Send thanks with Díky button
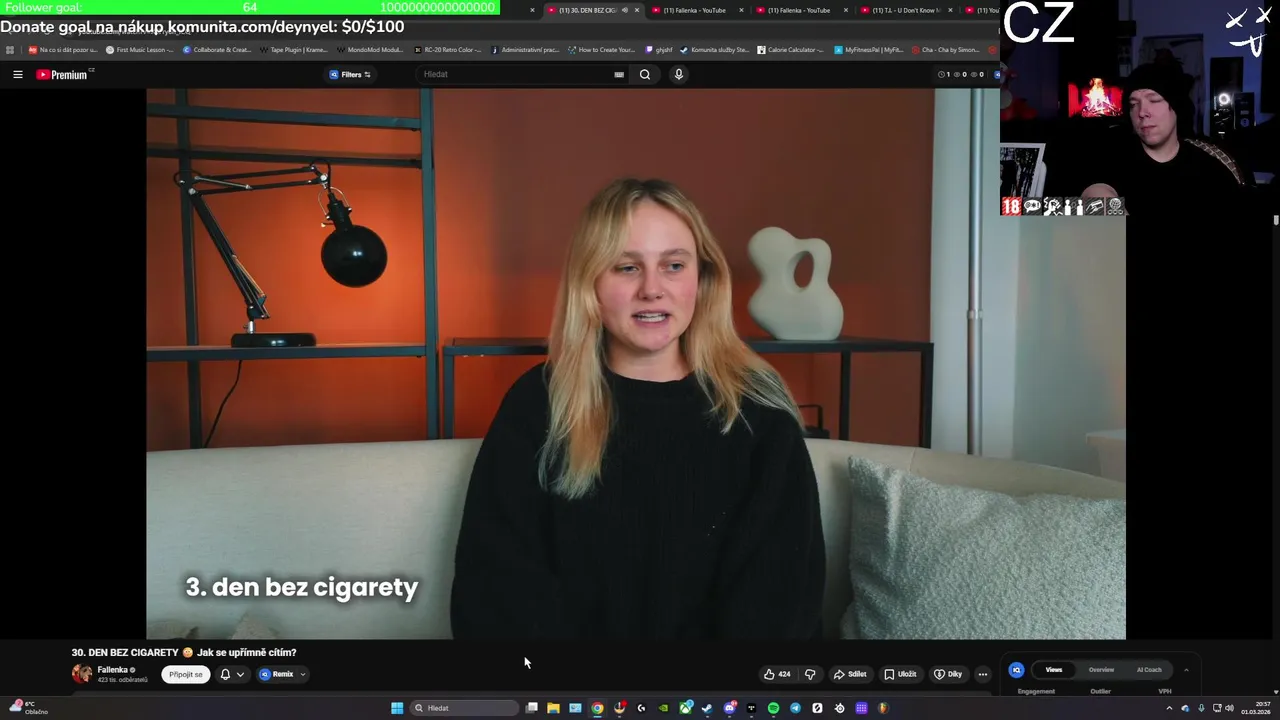 (948, 674)
